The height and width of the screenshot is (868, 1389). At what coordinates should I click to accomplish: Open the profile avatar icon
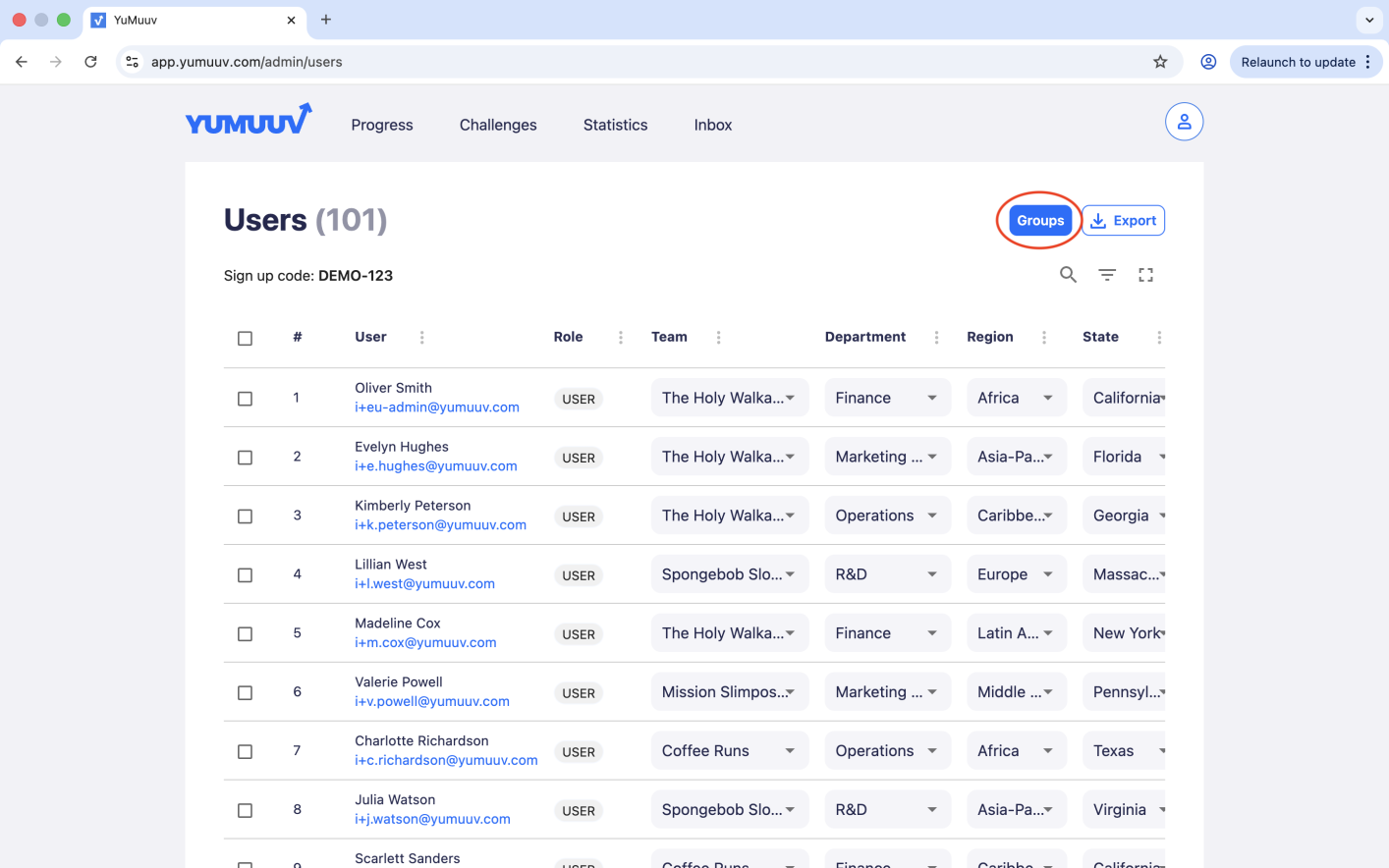(x=1184, y=122)
